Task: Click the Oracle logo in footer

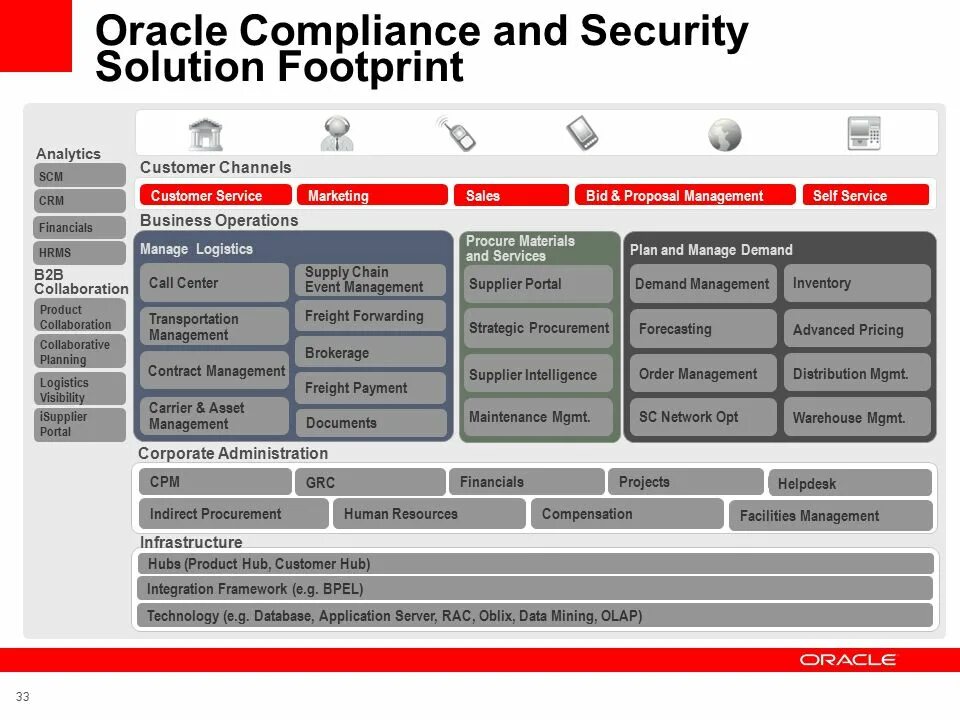Action: 847,659
